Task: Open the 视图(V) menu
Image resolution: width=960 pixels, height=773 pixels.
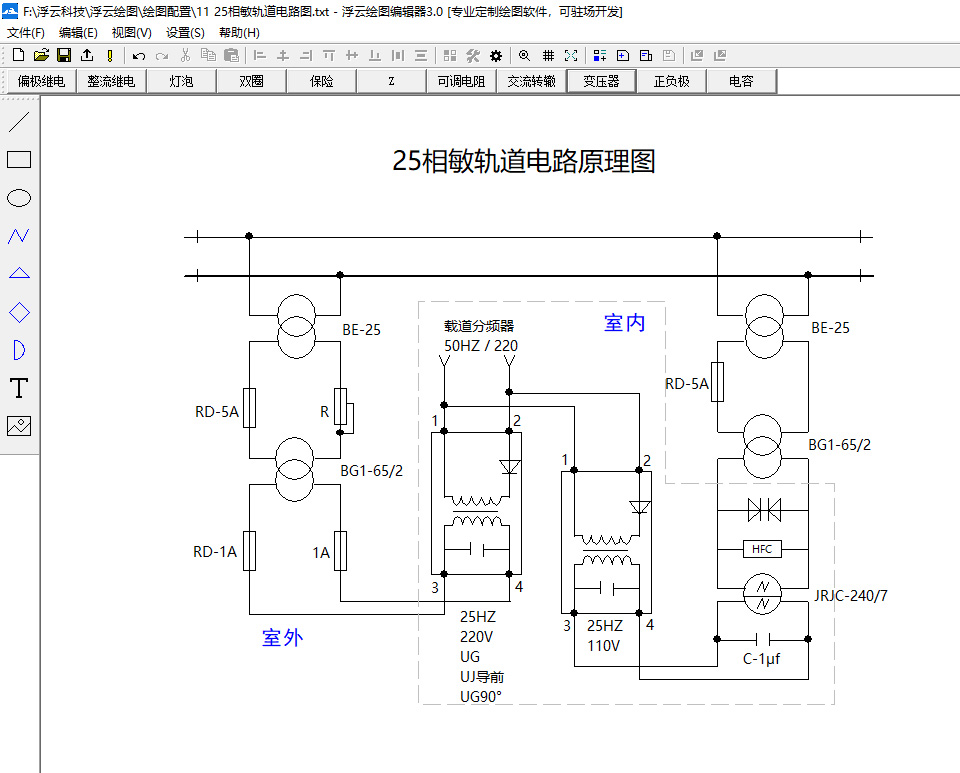Action: click(x=132, y=32)
